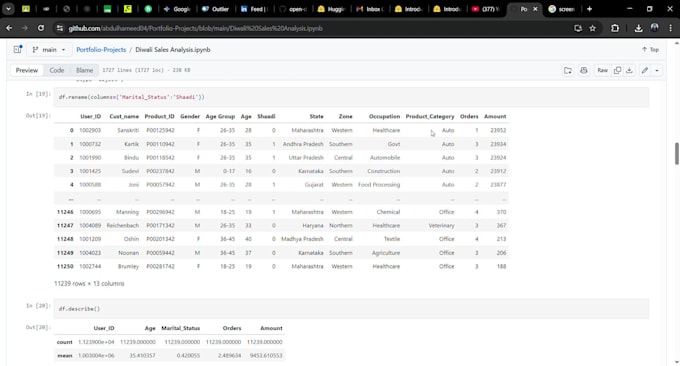Open the tab search dropdown arrow
The image size is (680, 366).
[8, 9]
